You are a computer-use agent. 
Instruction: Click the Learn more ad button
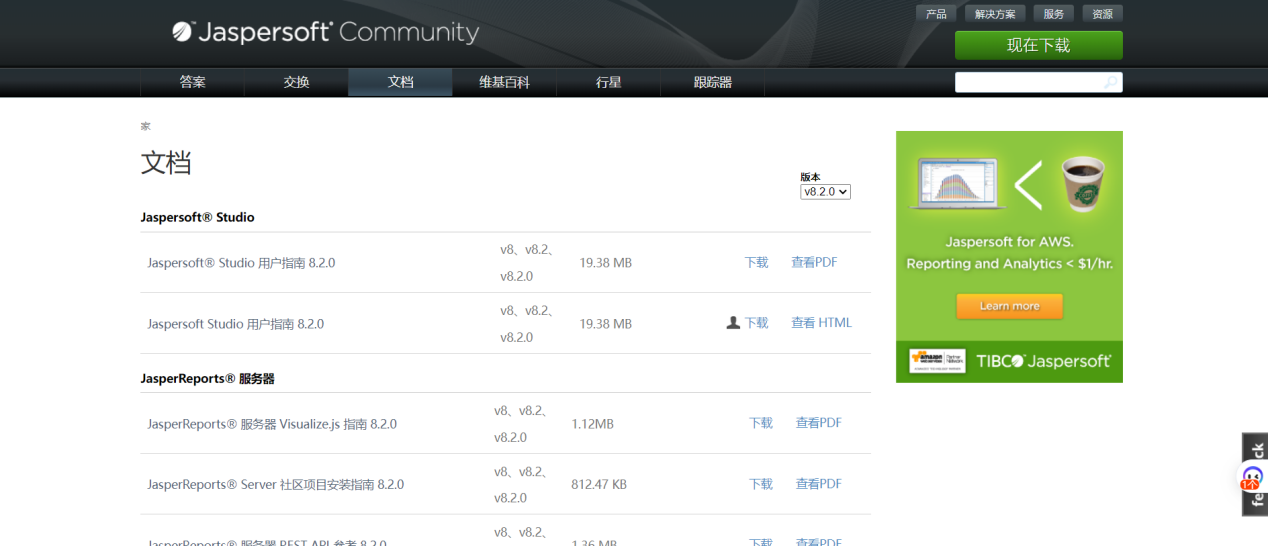1009,306
